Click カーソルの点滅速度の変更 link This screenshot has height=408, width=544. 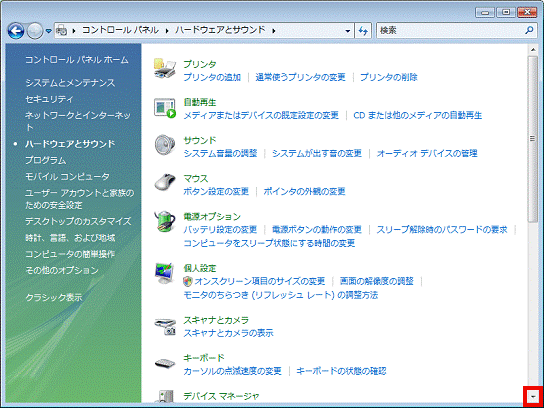pyautogui.click(x=232, y=371)
